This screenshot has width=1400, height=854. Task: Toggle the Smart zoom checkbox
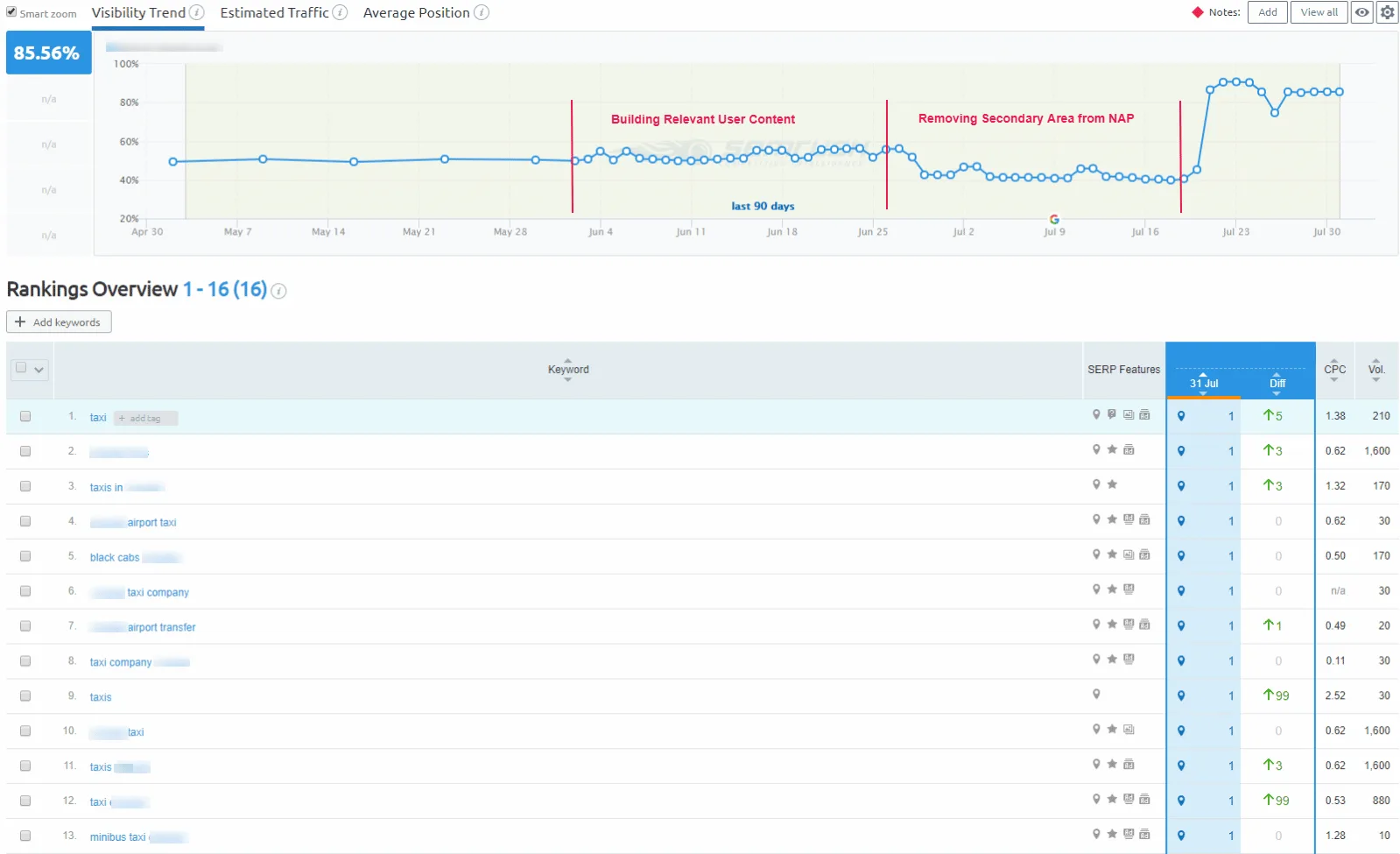click(x=11, y=12)
